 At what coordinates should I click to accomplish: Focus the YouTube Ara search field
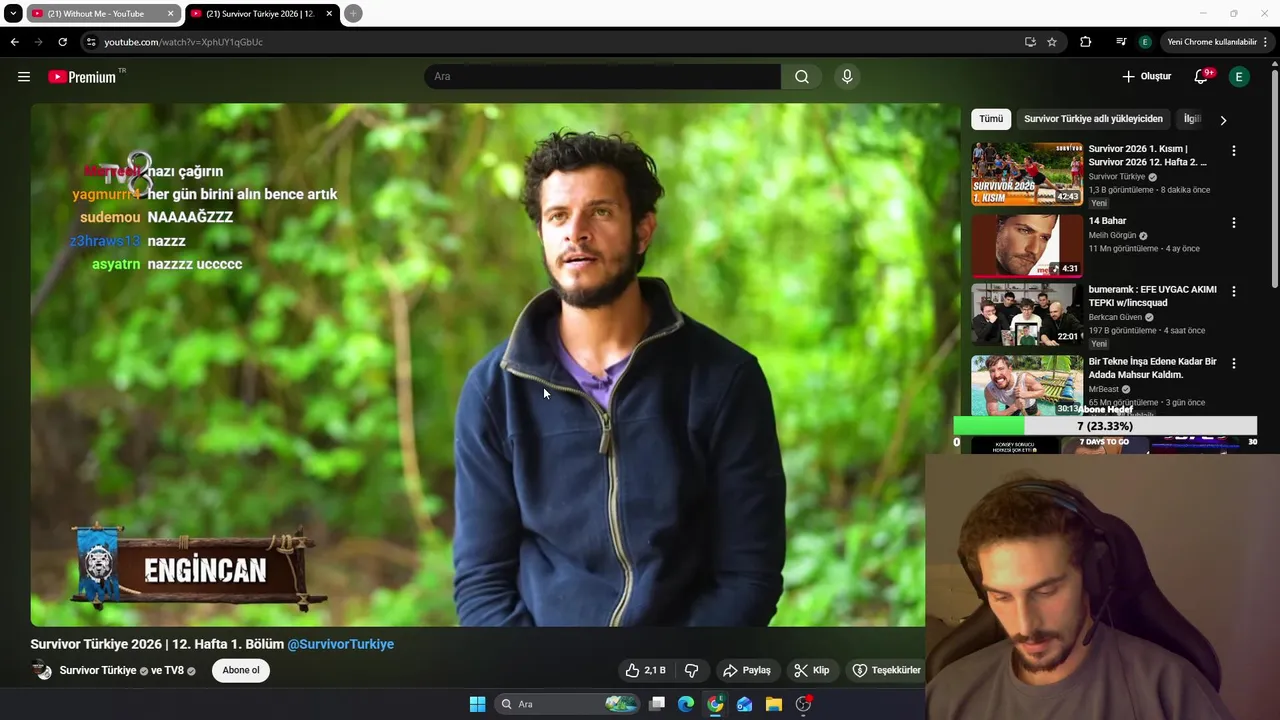(602, 77)
